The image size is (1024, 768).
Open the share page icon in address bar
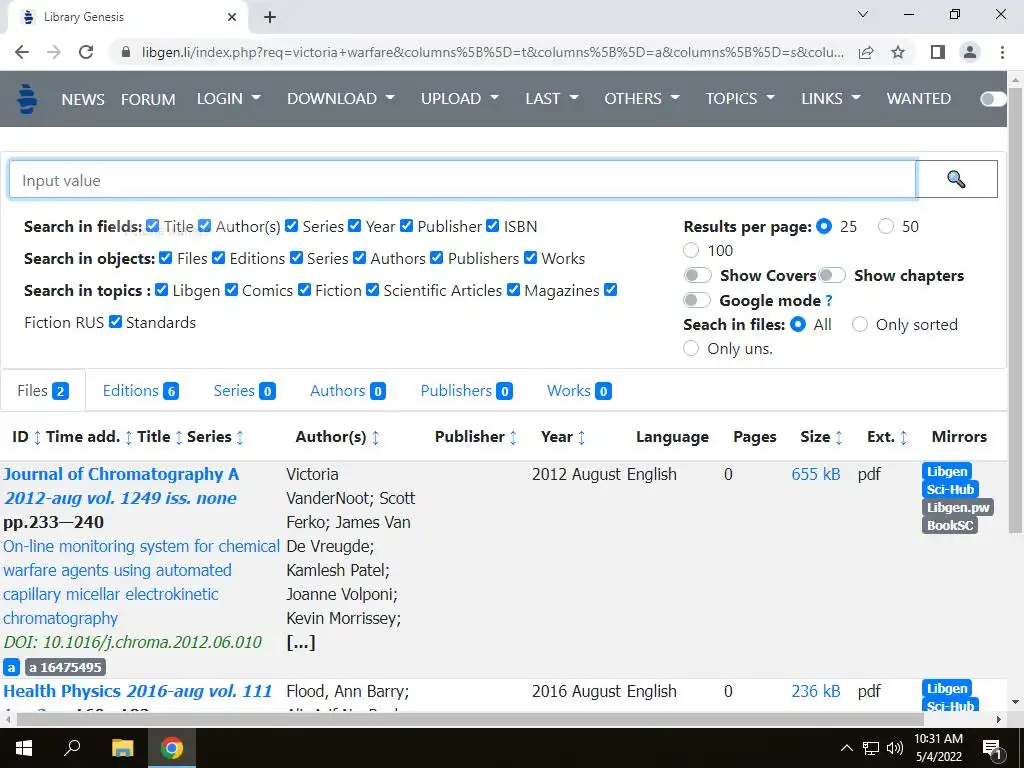[x=866, y=52]
